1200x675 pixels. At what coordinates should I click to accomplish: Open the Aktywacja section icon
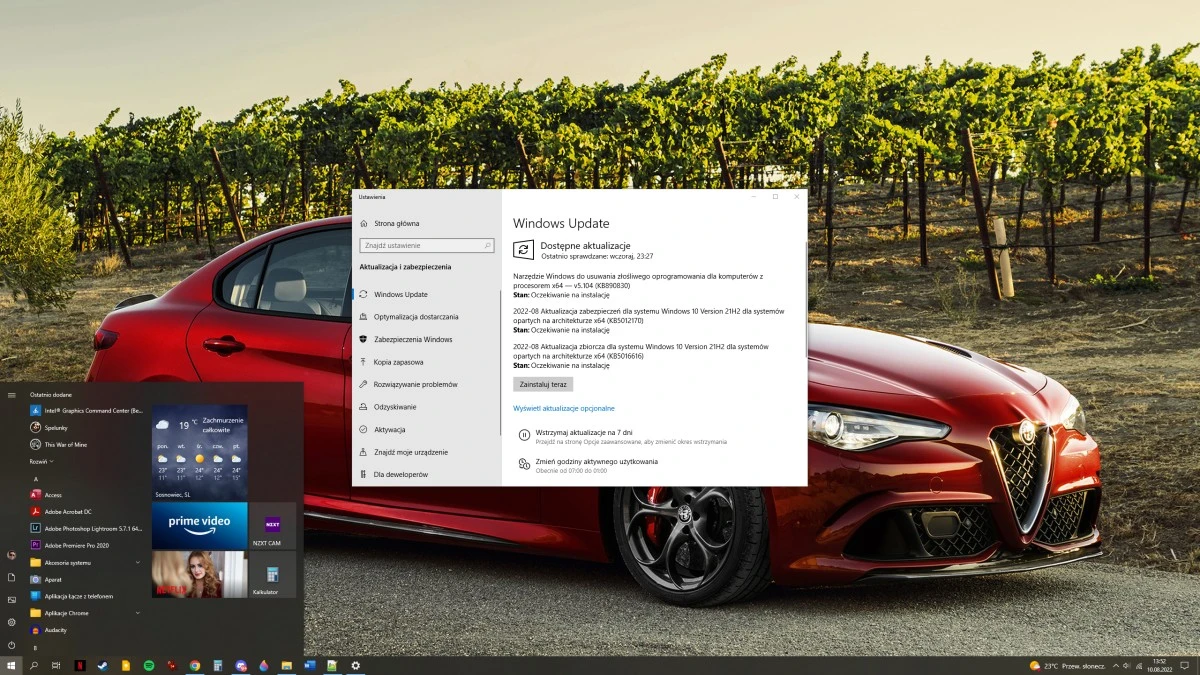coord(368,429)
